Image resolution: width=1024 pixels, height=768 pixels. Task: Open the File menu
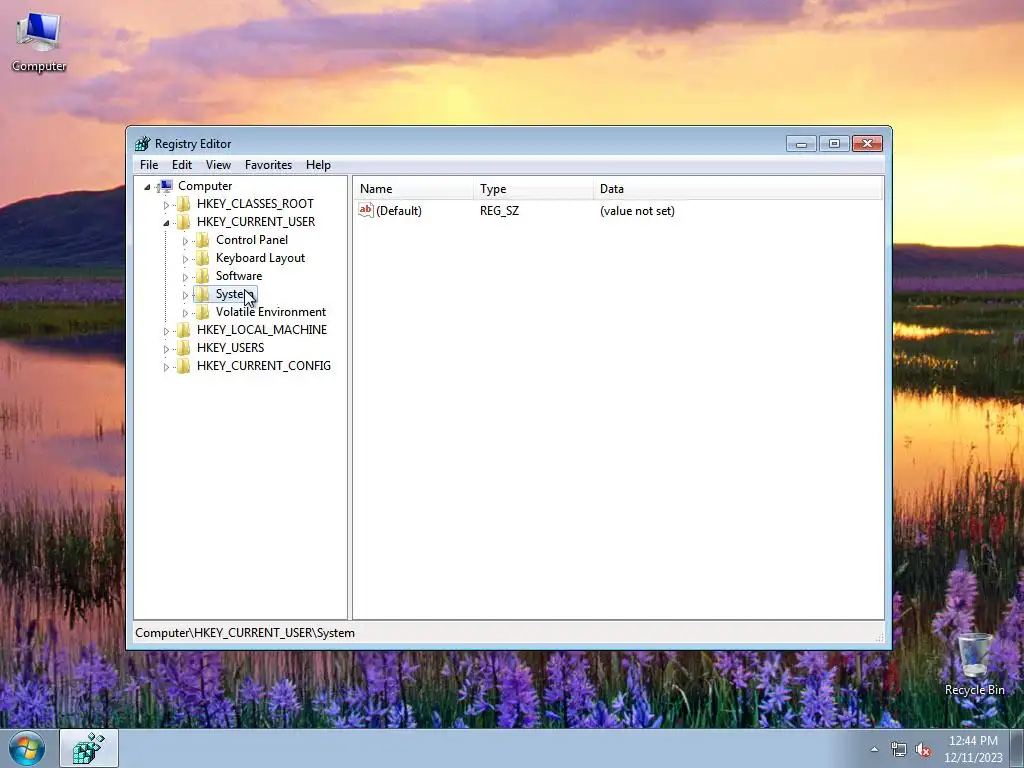point(149,165)
